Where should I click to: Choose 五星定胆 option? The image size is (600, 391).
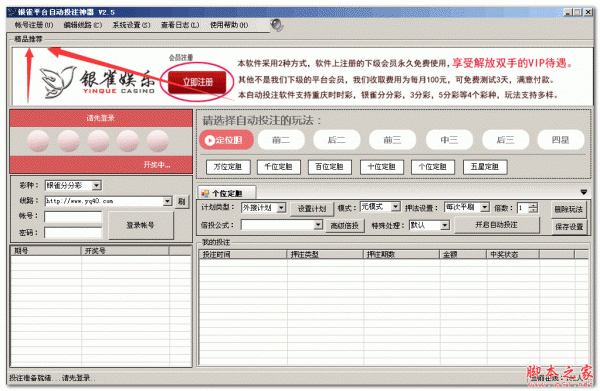485,167
